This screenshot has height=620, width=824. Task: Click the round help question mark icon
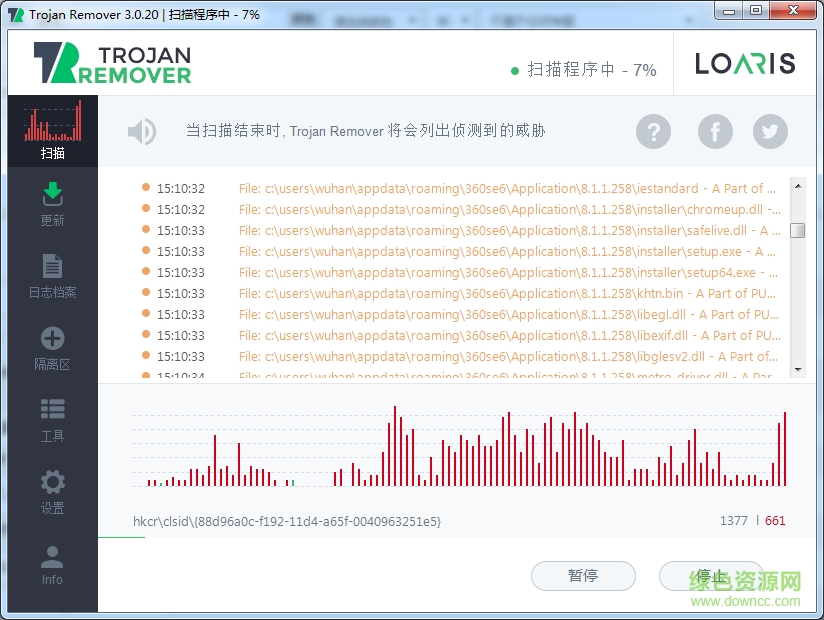click(654, 131)
